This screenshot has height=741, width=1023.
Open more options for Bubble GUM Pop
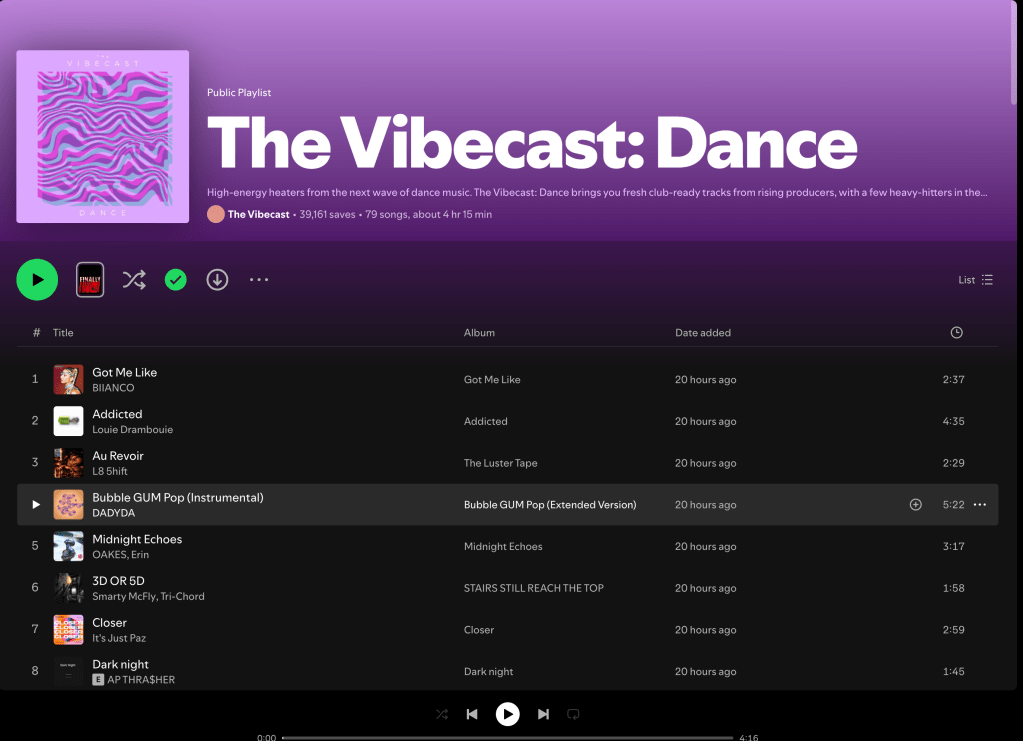click(x=979, y=504)
